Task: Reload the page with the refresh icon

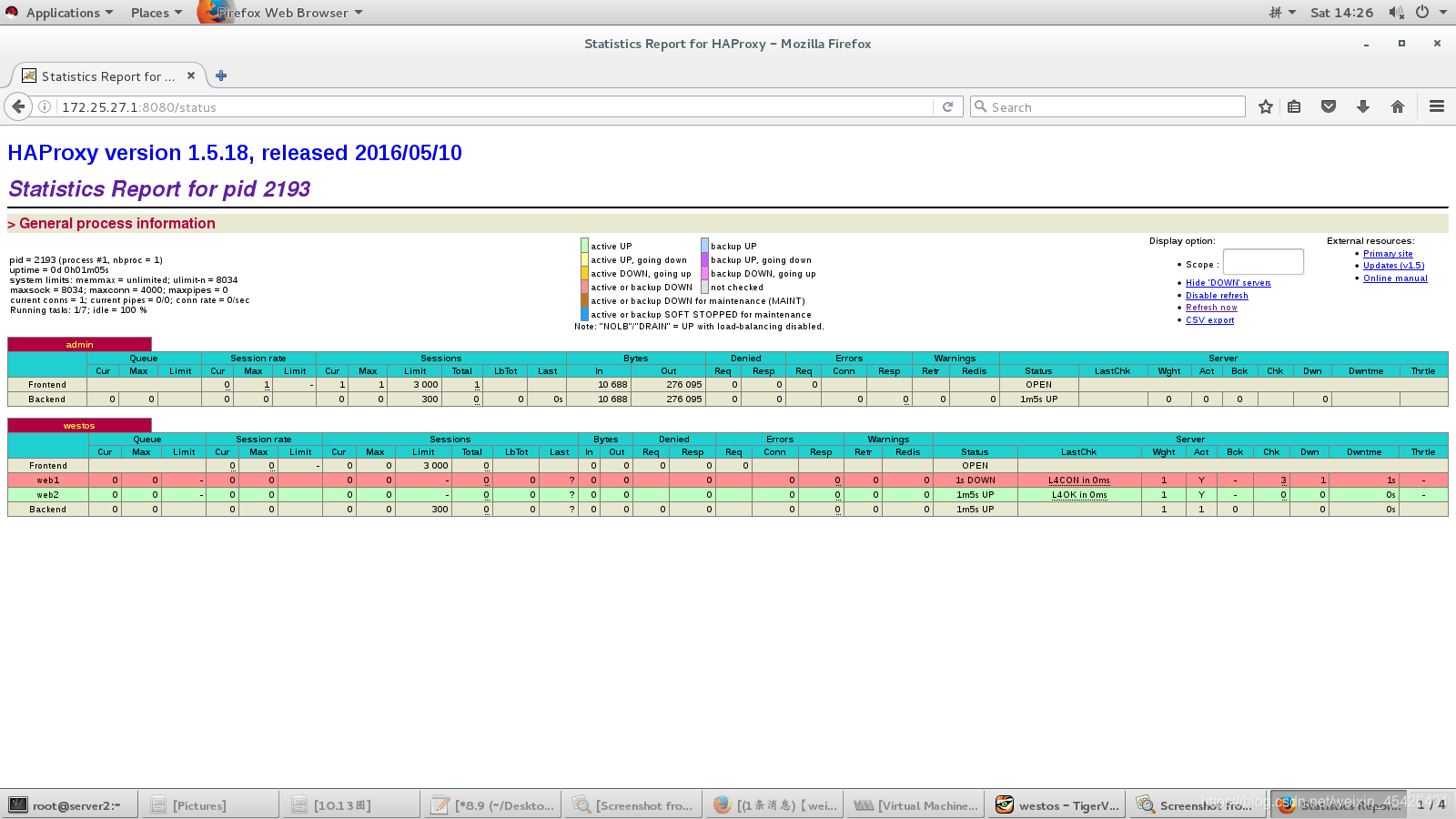Action: (947, 106)
